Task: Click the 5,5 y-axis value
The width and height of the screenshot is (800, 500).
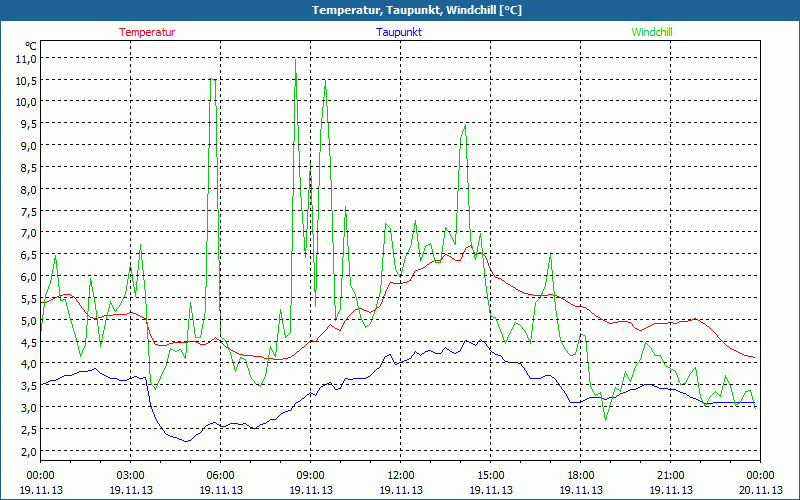Action: 29,298
